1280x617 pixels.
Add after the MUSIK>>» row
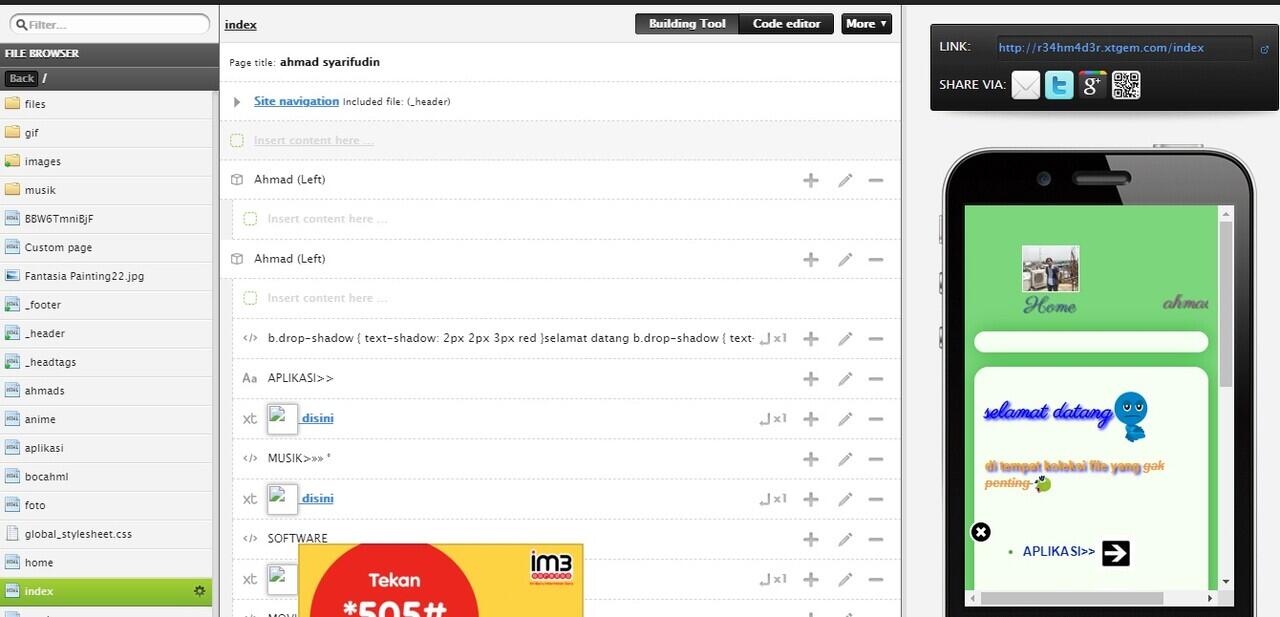[x=811, y=459]
